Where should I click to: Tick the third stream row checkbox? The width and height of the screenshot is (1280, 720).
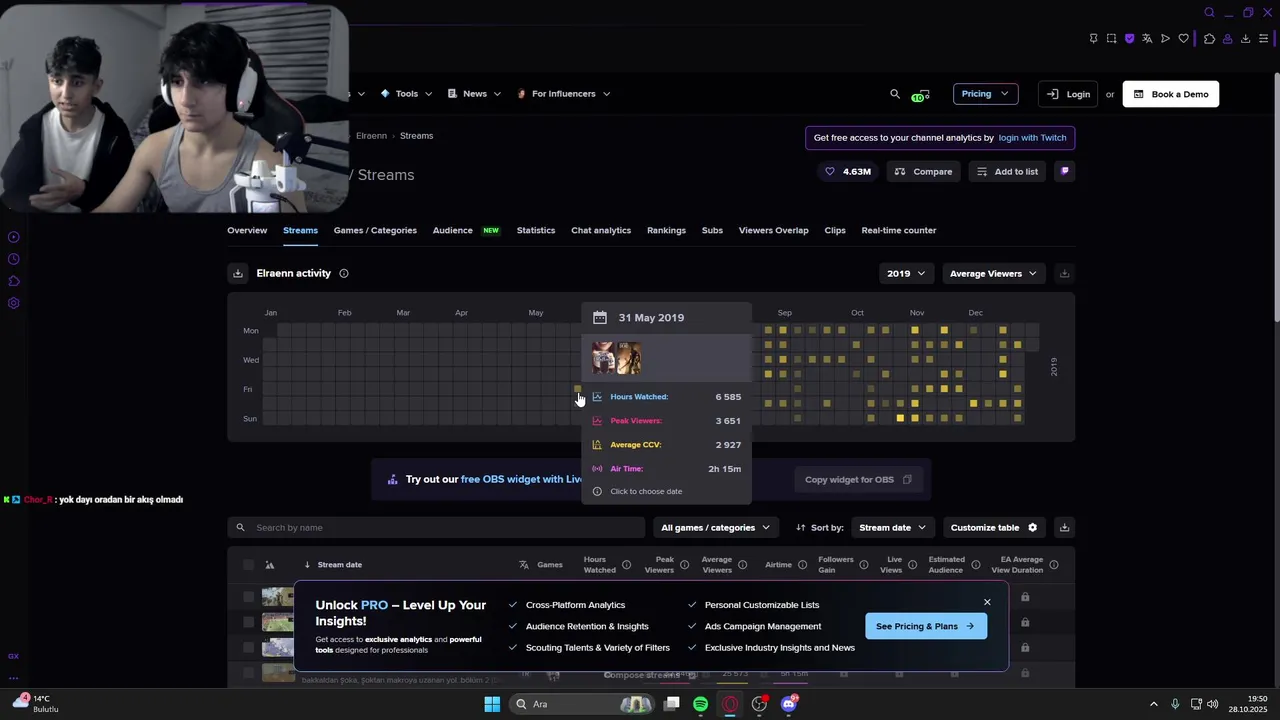249,647
